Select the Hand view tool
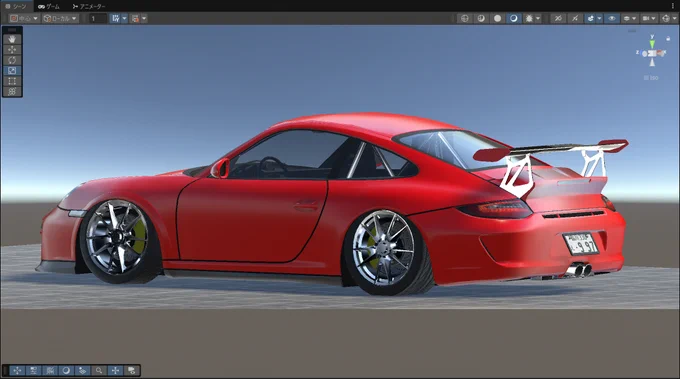The height and width of the screenshot is (379, 680). (x=12, y=39)
